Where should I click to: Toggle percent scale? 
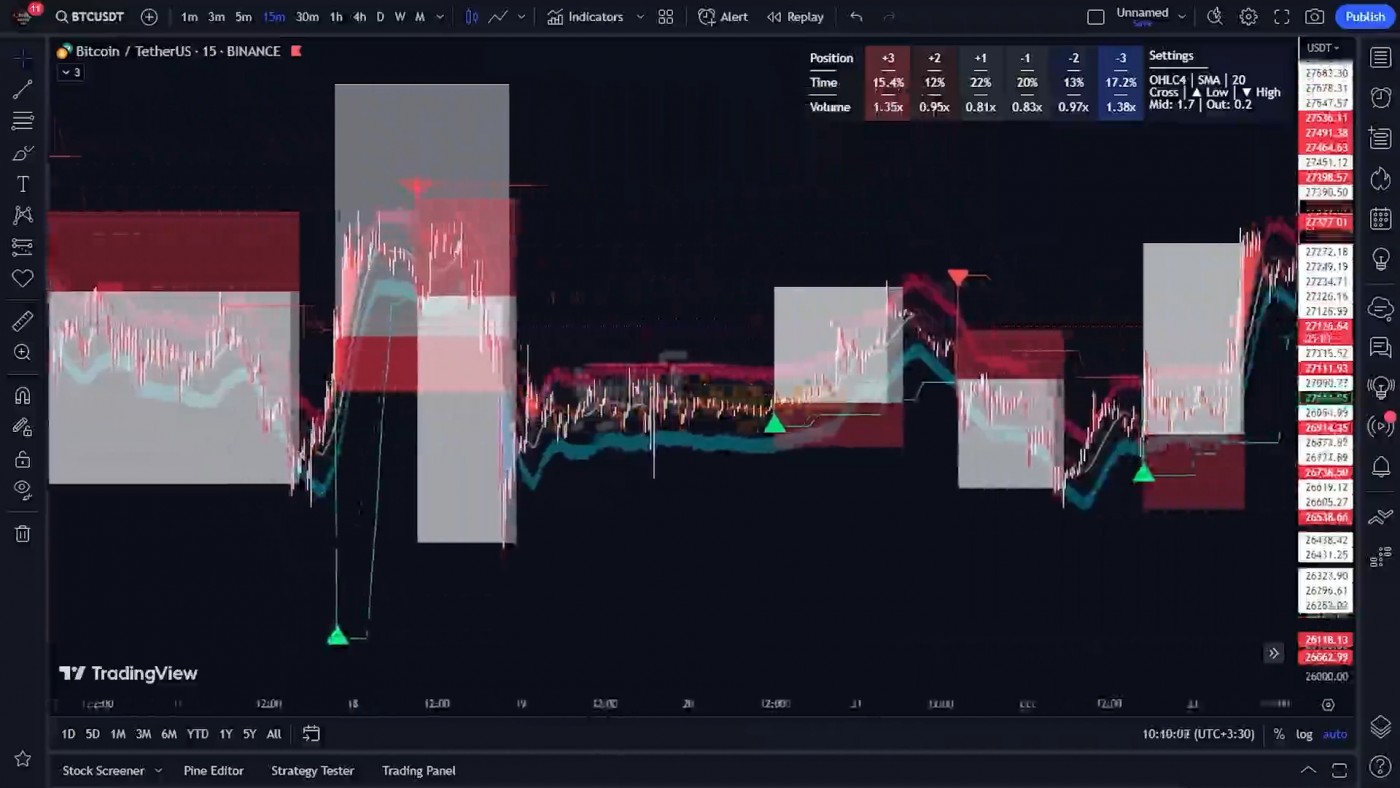(1279, 734)
